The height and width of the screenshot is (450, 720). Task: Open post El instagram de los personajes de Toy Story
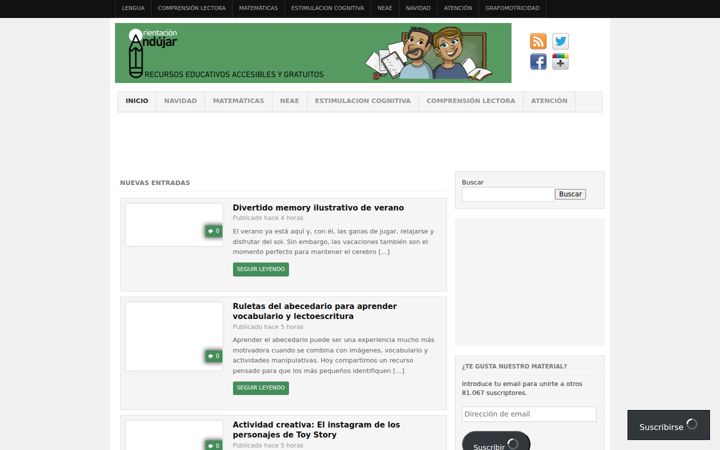click(x=316, y=430)
